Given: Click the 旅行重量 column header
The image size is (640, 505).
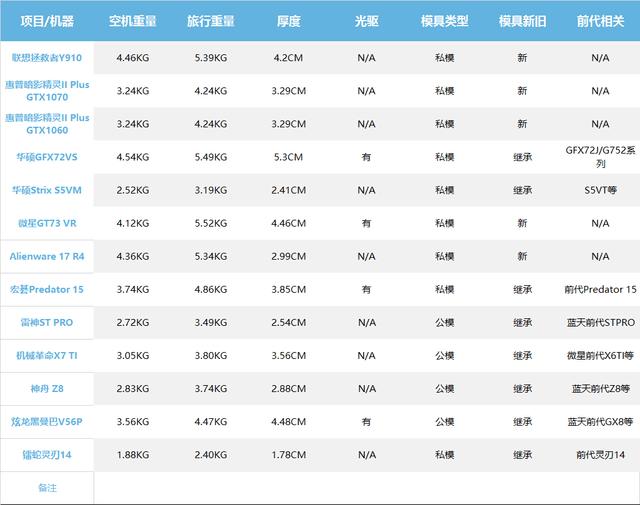Looking at the screenshot, I should click(211, 21).
